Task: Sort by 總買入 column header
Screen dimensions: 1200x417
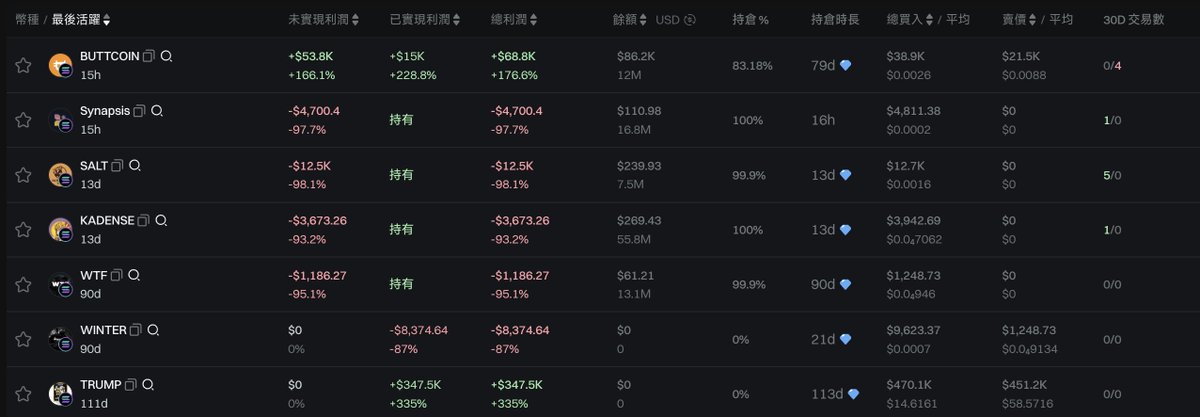Action: (908, 20)
